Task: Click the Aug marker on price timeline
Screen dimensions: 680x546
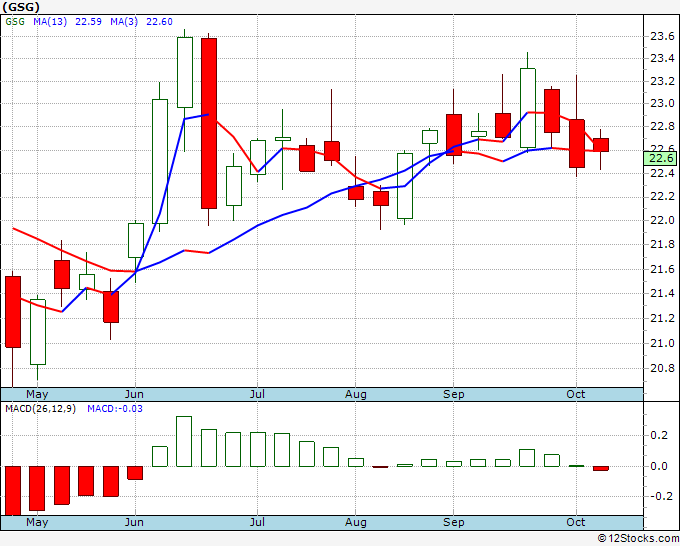Action: [356, 394]
